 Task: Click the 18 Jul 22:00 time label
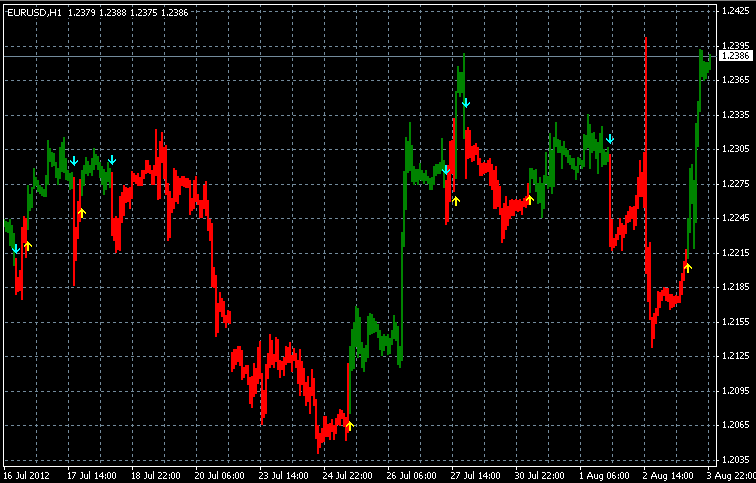156,476
